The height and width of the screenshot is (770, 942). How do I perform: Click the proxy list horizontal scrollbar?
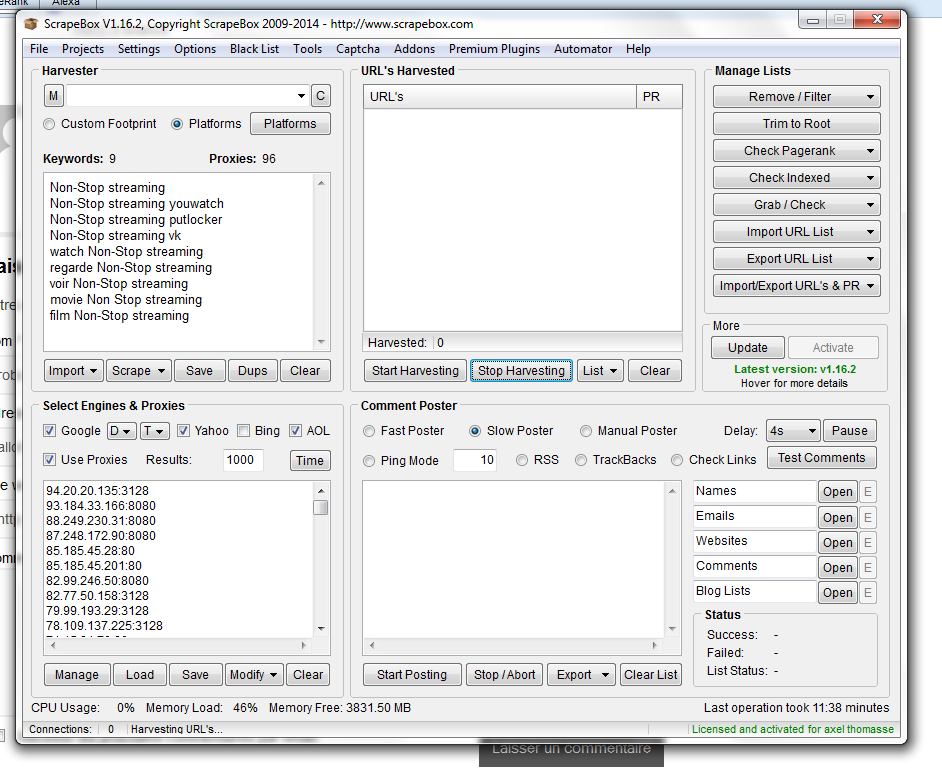(x=178, y=646)
